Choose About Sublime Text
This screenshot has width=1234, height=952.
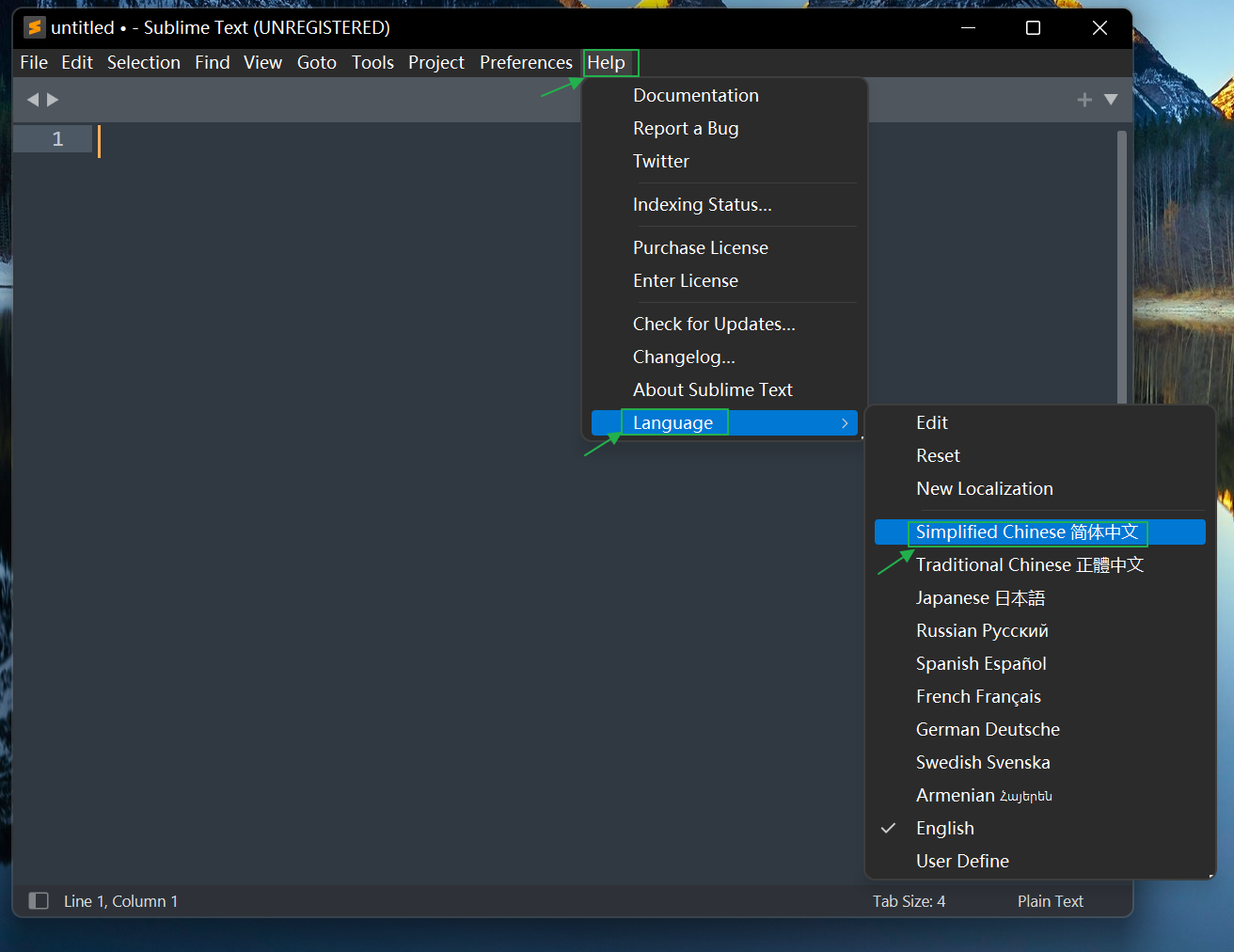point(724,390)
